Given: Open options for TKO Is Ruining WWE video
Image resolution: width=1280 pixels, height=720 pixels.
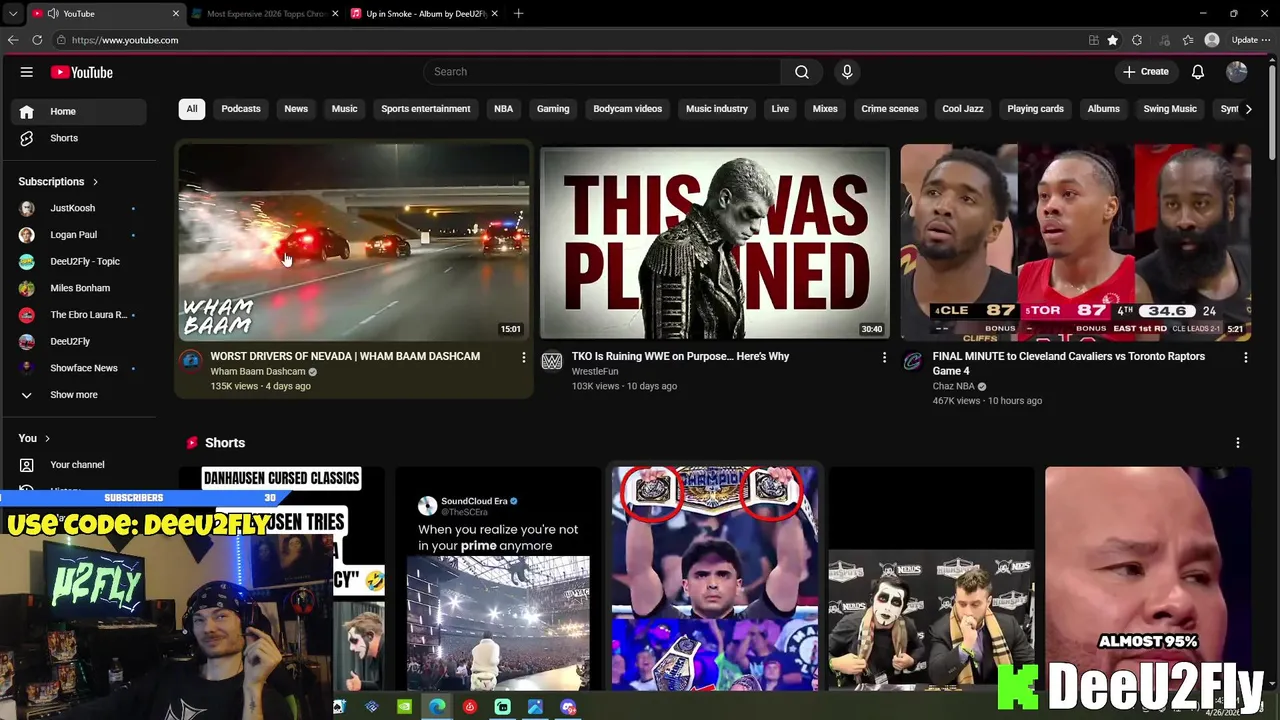Looking at the screenshot, I should click(884, 357).
